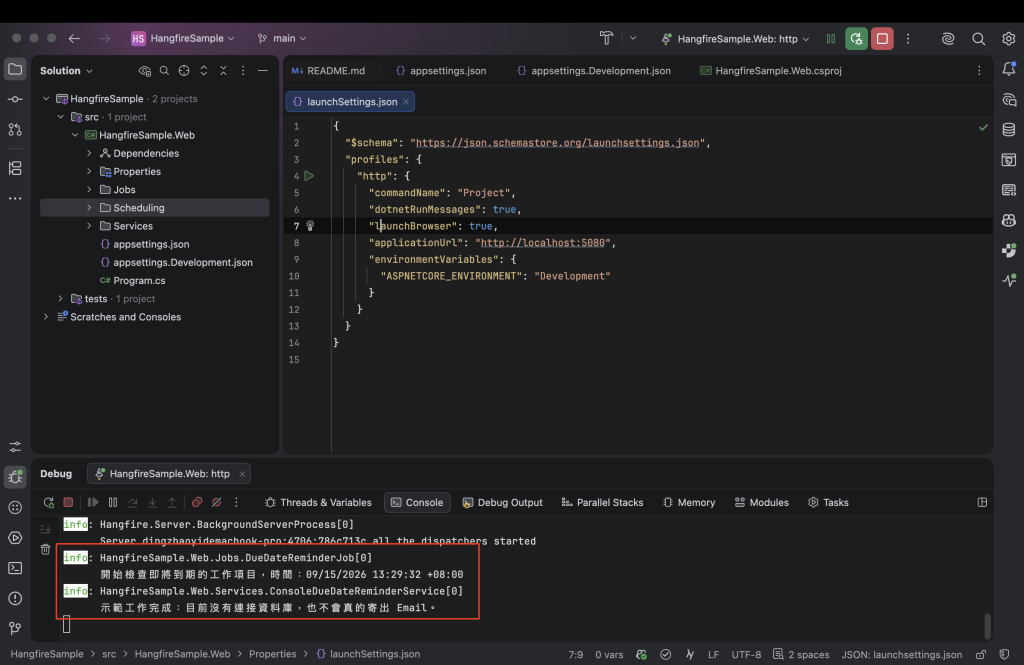Toggle mute breakpoints icon
The image size is (1024, 665).
pos(217,502)
